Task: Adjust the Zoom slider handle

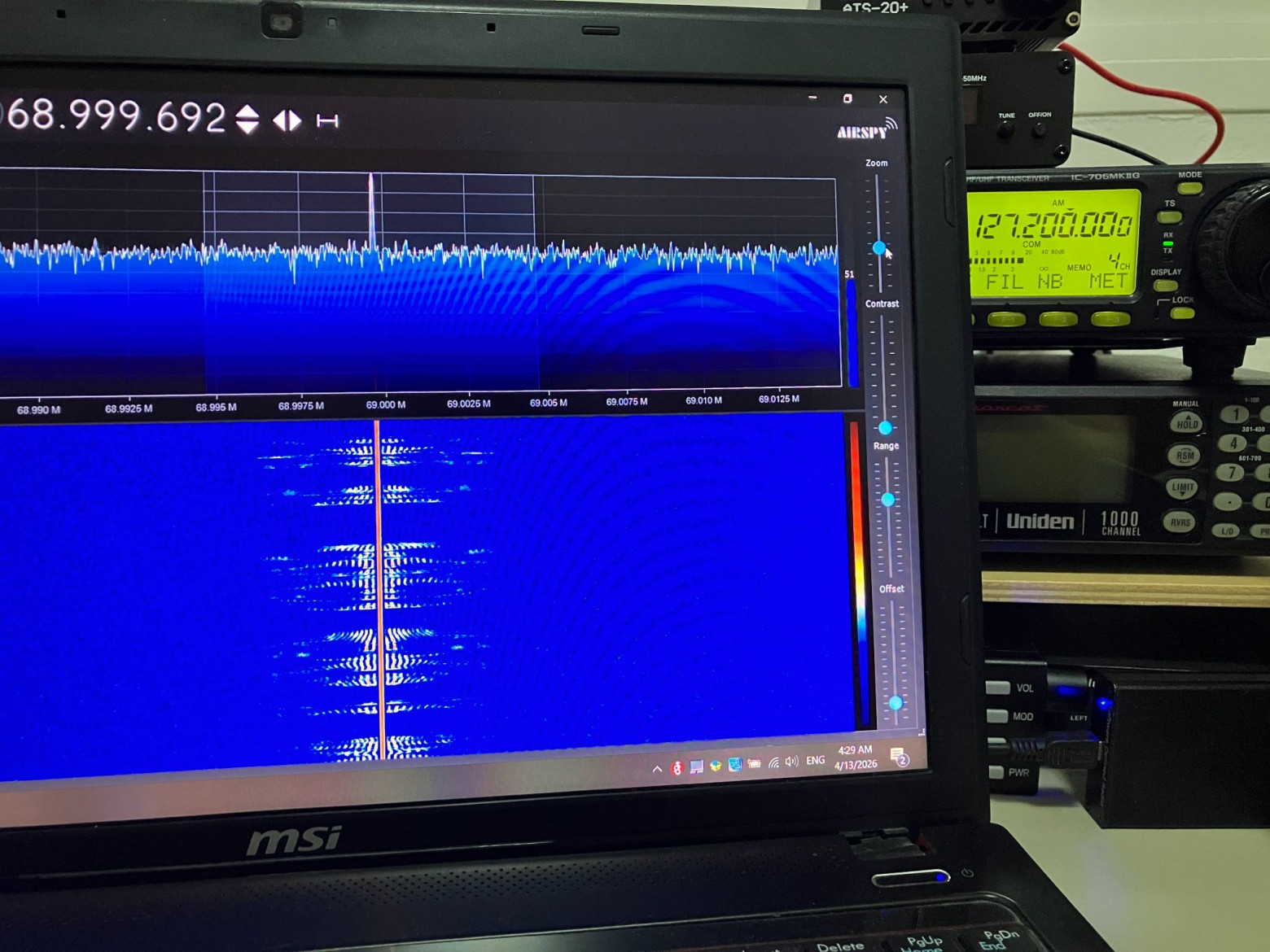Action: point(879,247)
